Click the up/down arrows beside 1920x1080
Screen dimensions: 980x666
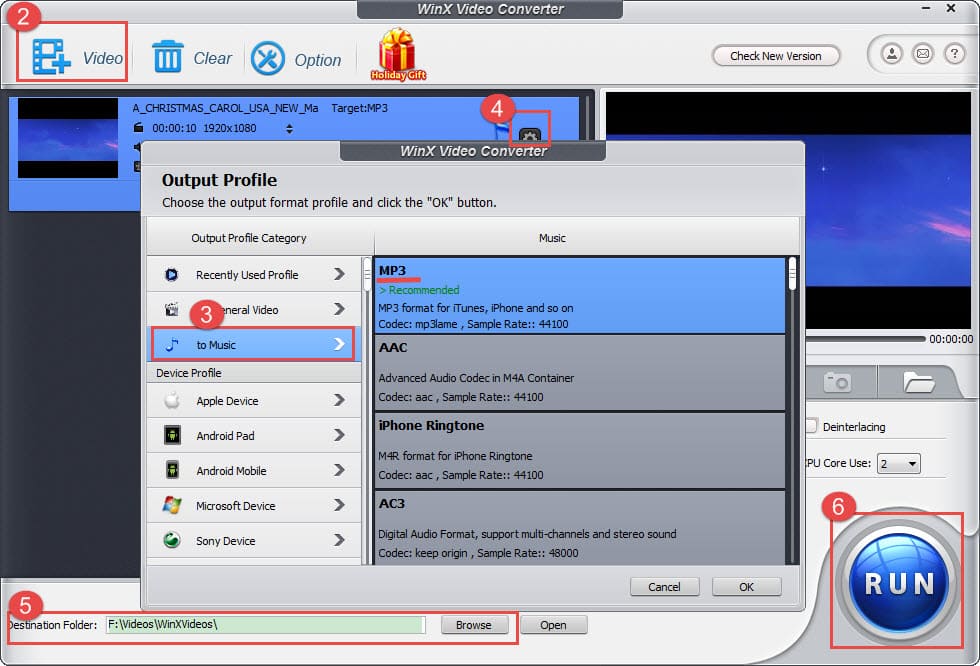(x=289, y=129)
